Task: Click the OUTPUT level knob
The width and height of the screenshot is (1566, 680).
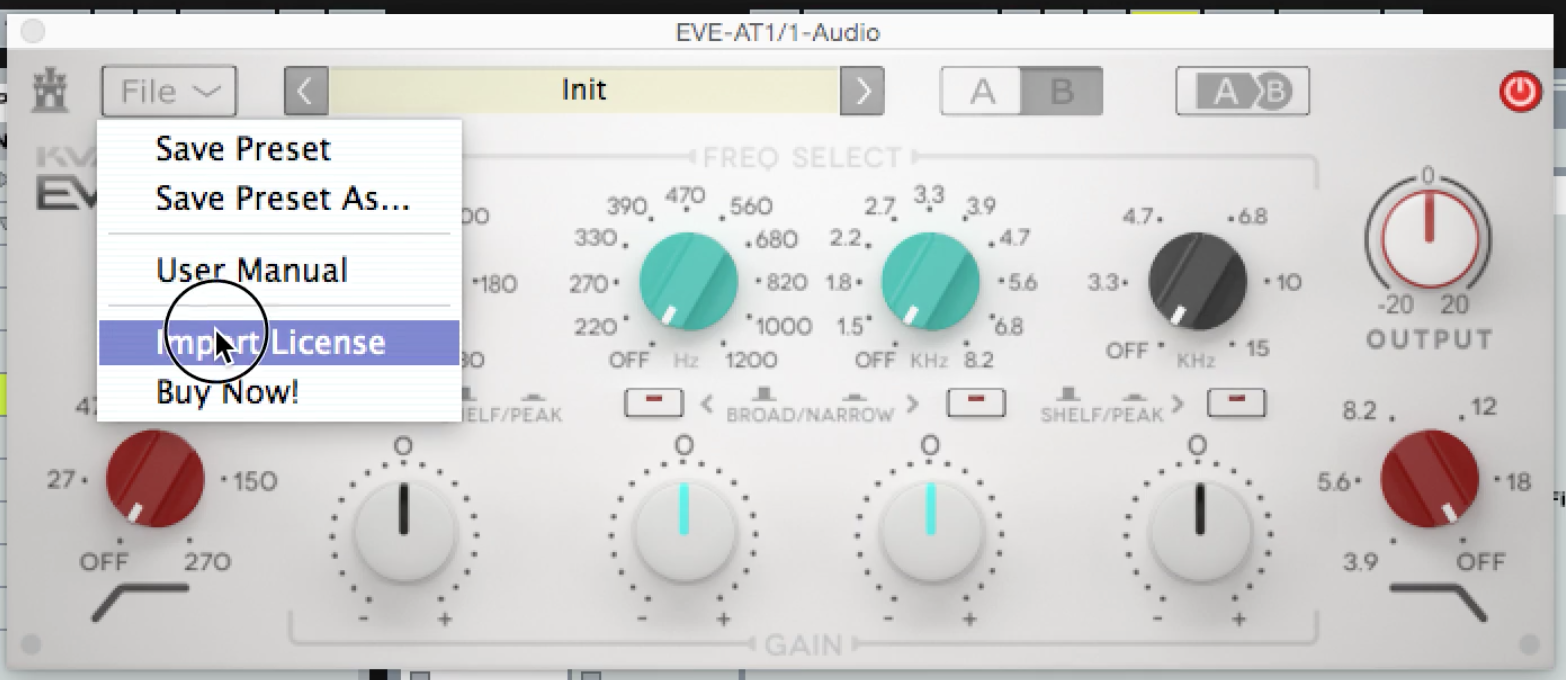Action: tap(1428, 241)
